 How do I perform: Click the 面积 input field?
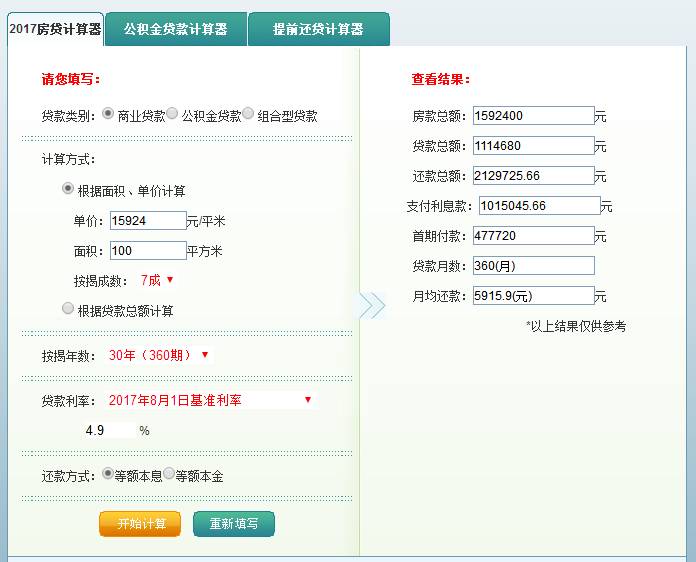(x=148, y=251)
